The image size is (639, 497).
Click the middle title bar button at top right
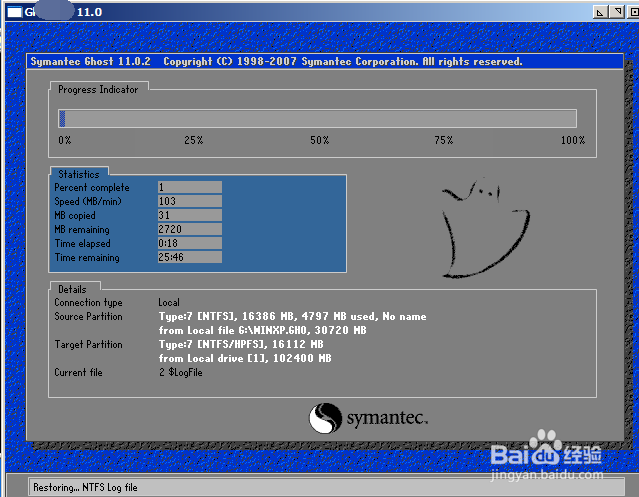[617, 12]
